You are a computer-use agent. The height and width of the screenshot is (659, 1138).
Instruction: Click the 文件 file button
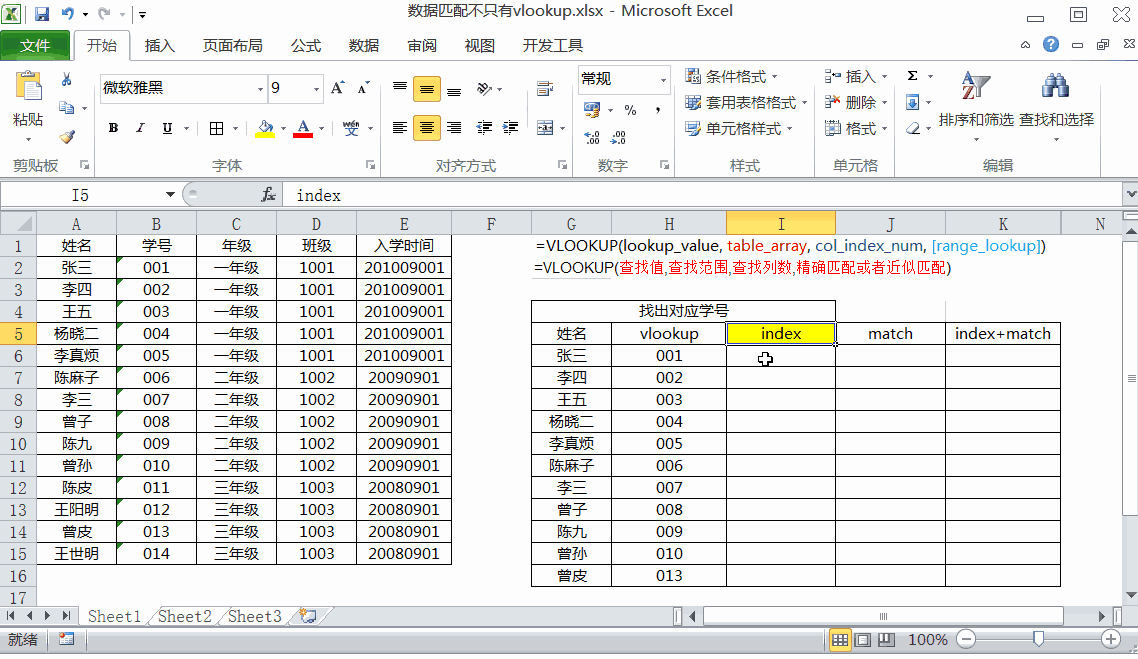coord(35,46)
